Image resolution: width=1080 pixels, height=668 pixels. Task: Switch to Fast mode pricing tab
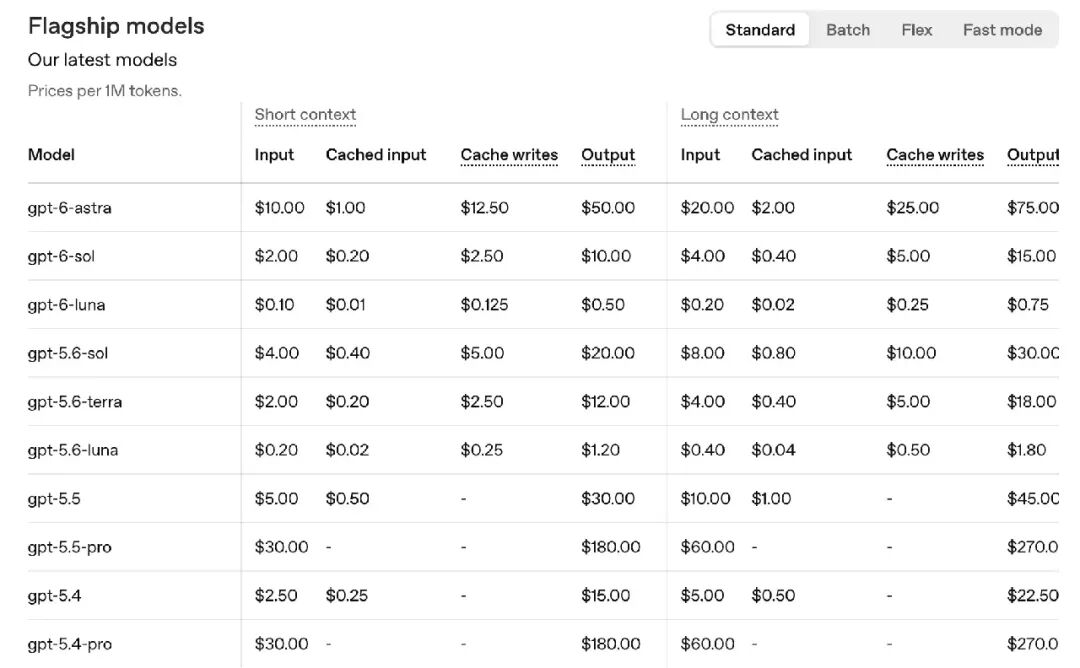[x=1002, y=30]
